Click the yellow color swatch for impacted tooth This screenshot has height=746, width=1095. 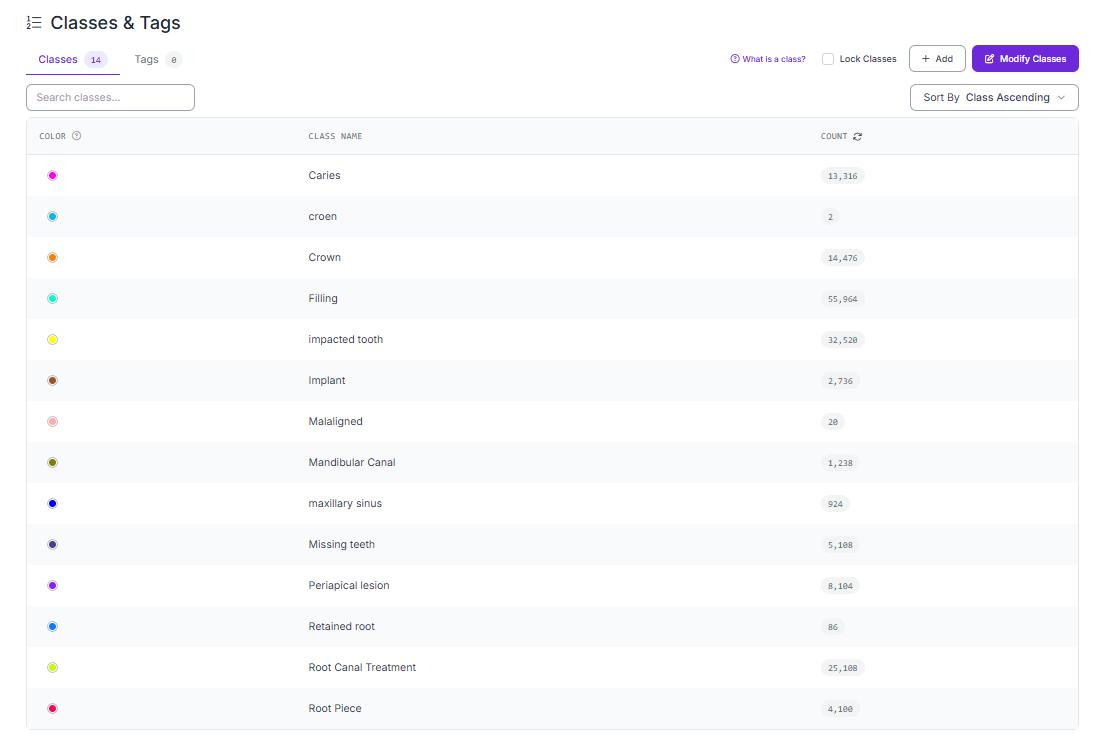click(52, 339)
